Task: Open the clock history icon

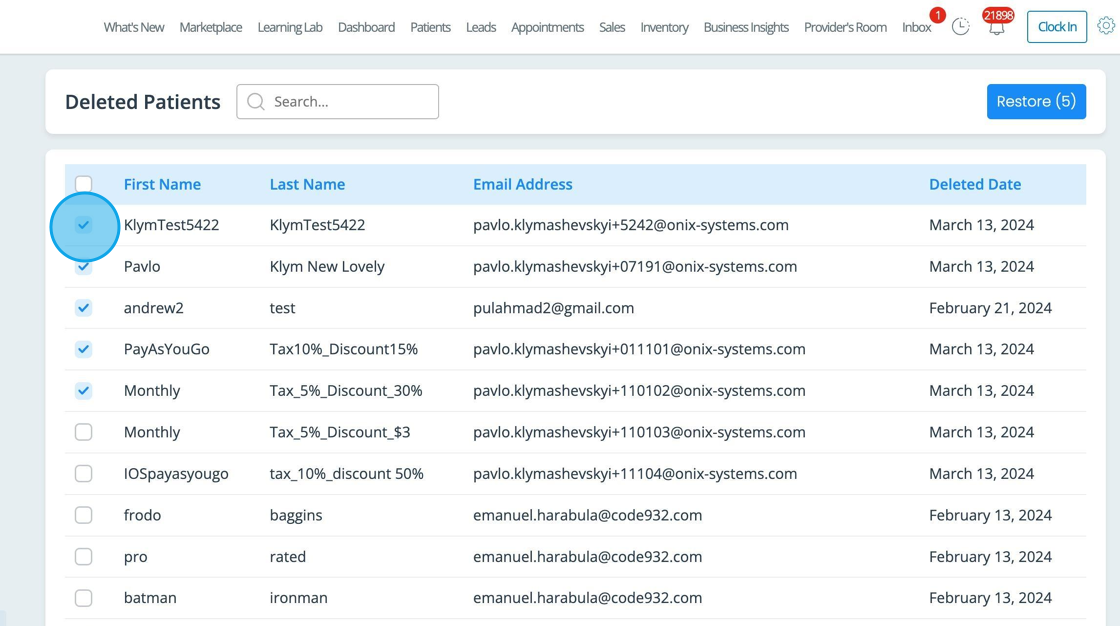Action: 960,27
